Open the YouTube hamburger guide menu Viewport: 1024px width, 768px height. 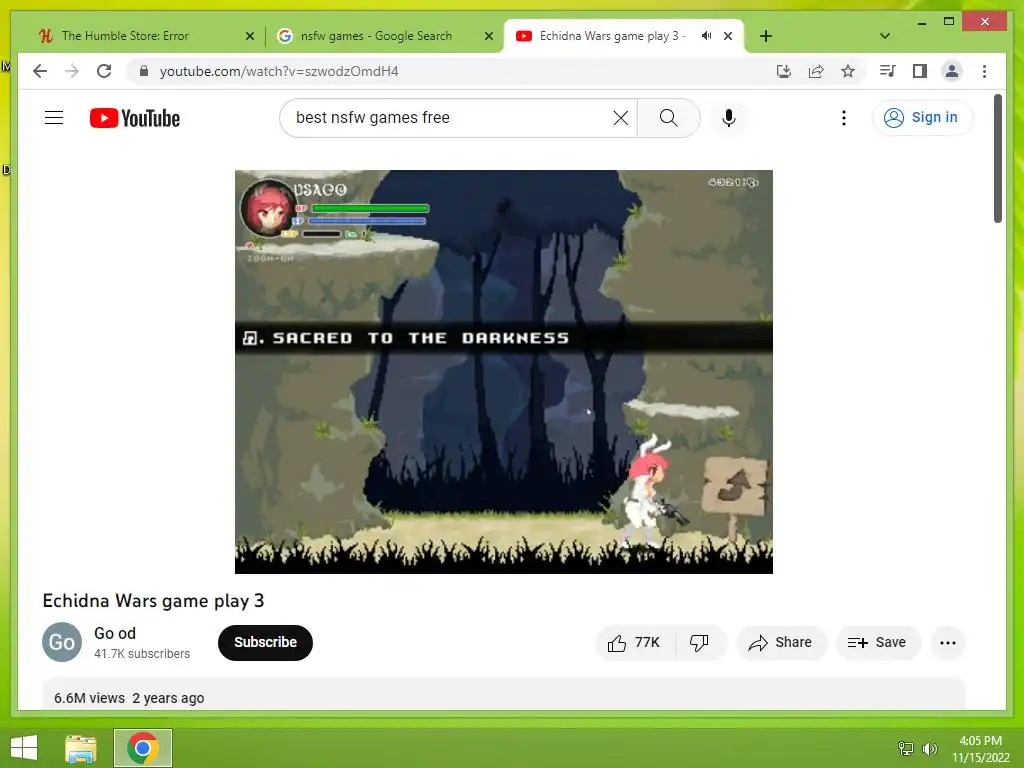tap(54, 118)
